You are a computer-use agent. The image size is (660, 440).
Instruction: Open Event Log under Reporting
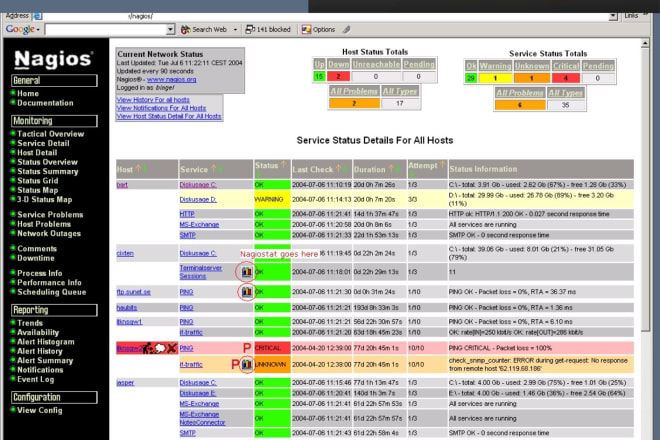tap(35, 379)
